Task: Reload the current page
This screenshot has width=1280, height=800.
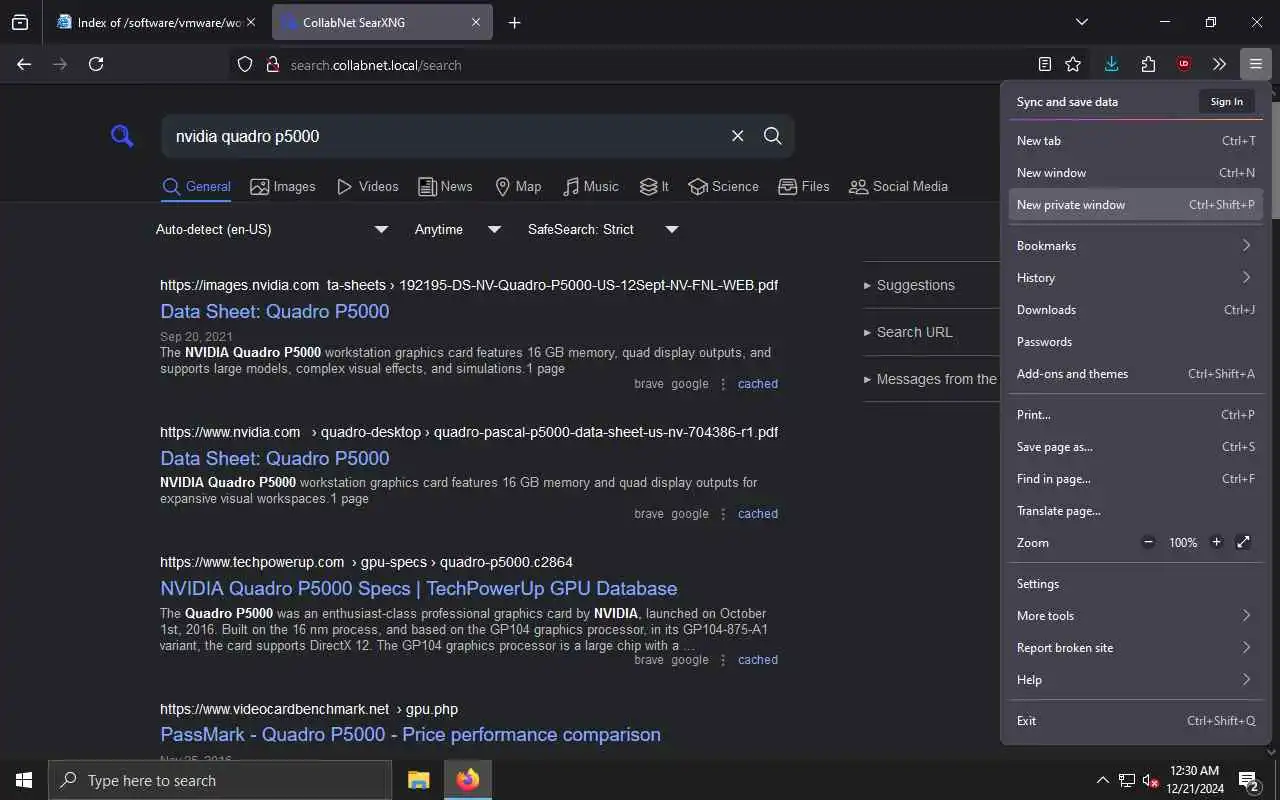Action: [x=96, y=64]
